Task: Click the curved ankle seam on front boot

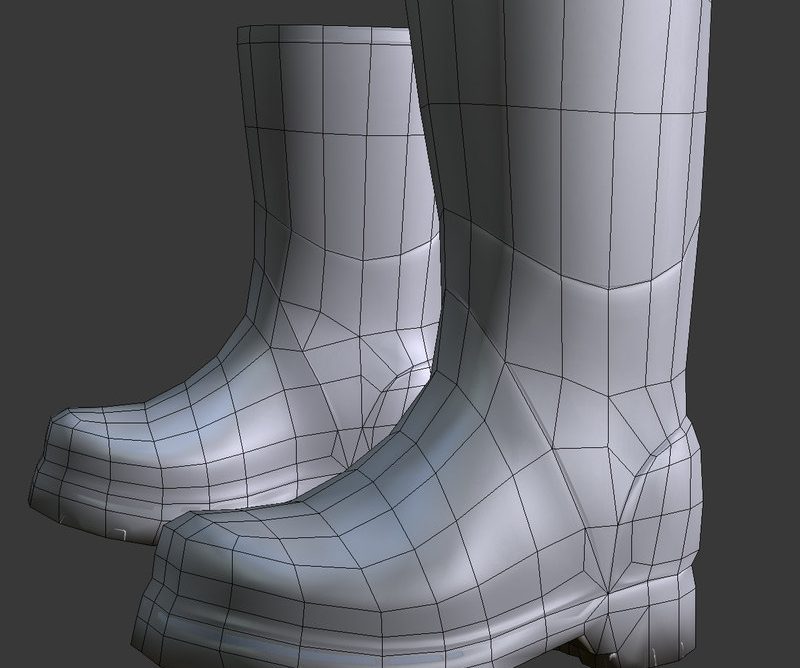Action: click(600, 285)
